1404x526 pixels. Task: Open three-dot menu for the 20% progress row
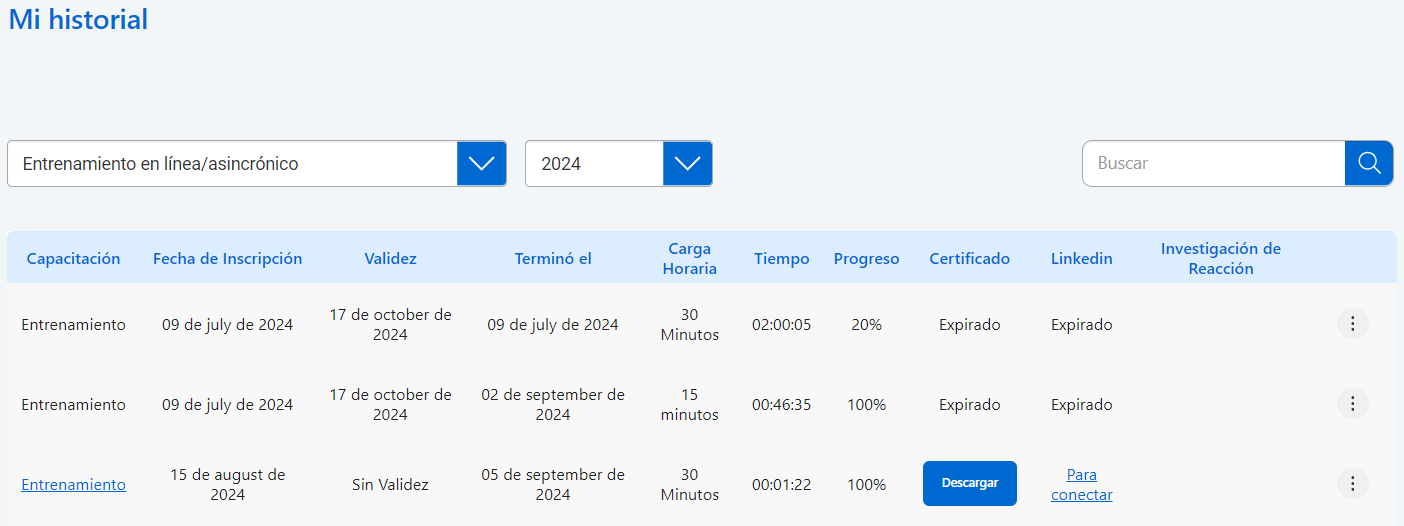pyautogui.click(x=1352, y=324)
